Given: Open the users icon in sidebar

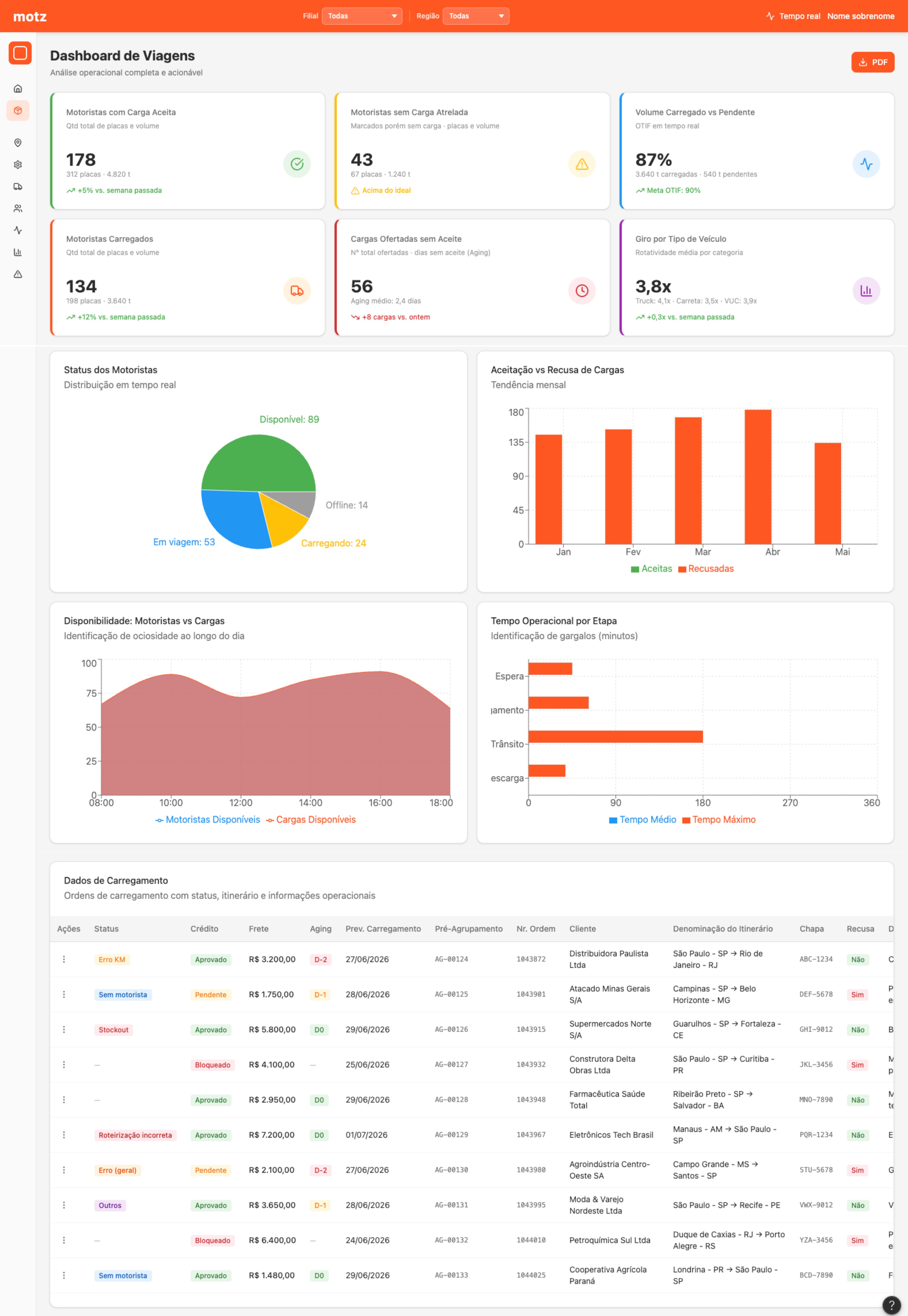Looking at the screenshot, I should 18,209.
